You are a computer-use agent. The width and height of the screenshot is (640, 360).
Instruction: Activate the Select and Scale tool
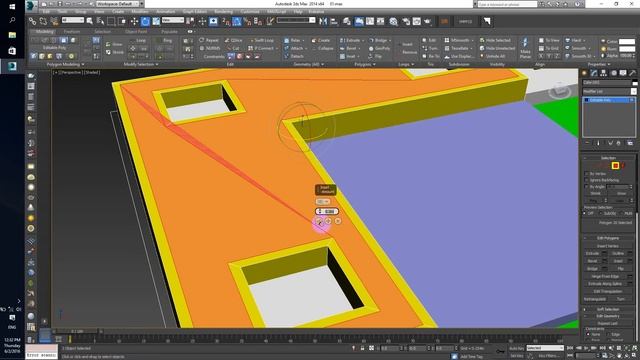(x=156, y=21)
